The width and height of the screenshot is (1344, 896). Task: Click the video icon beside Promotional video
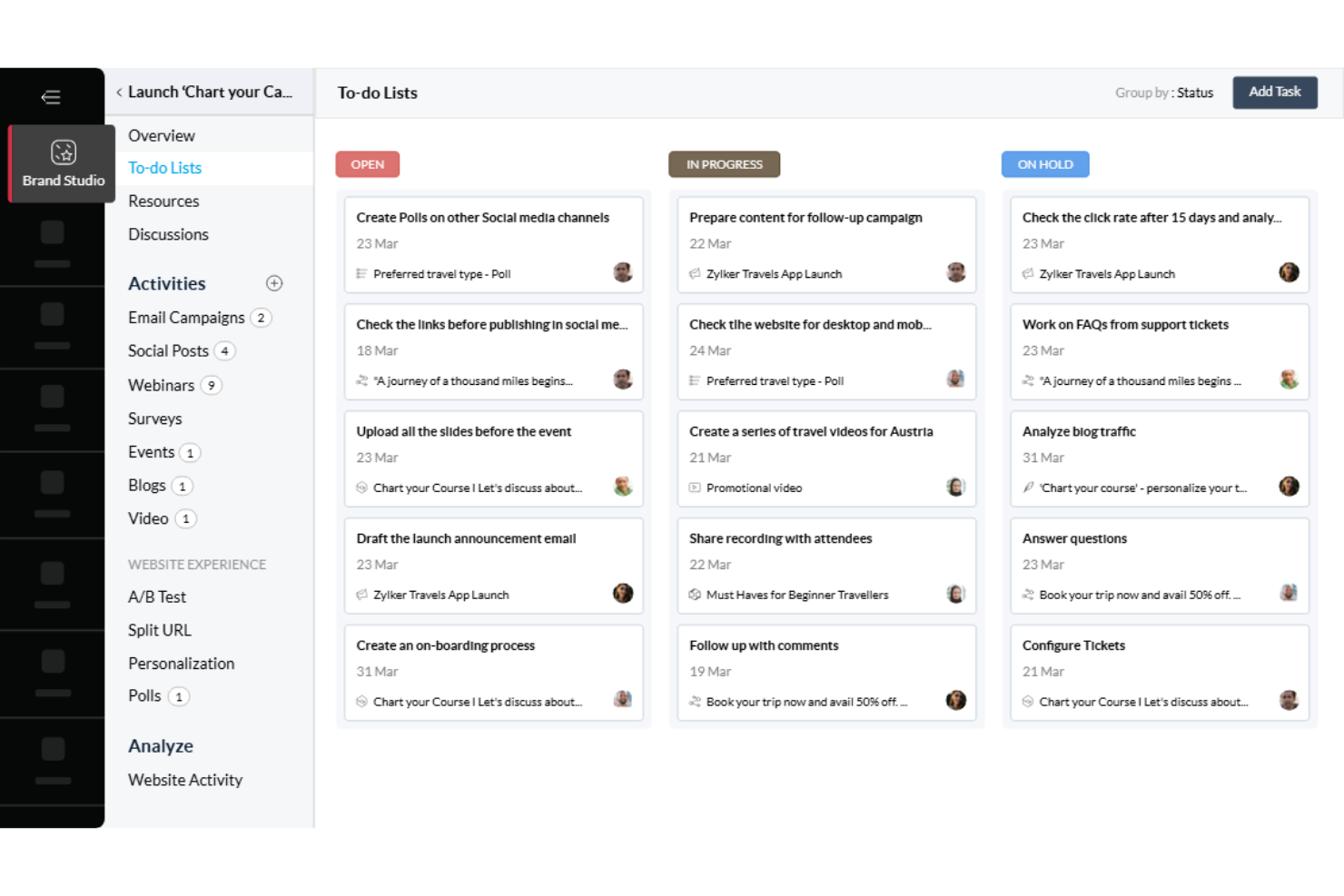point(693,487)
